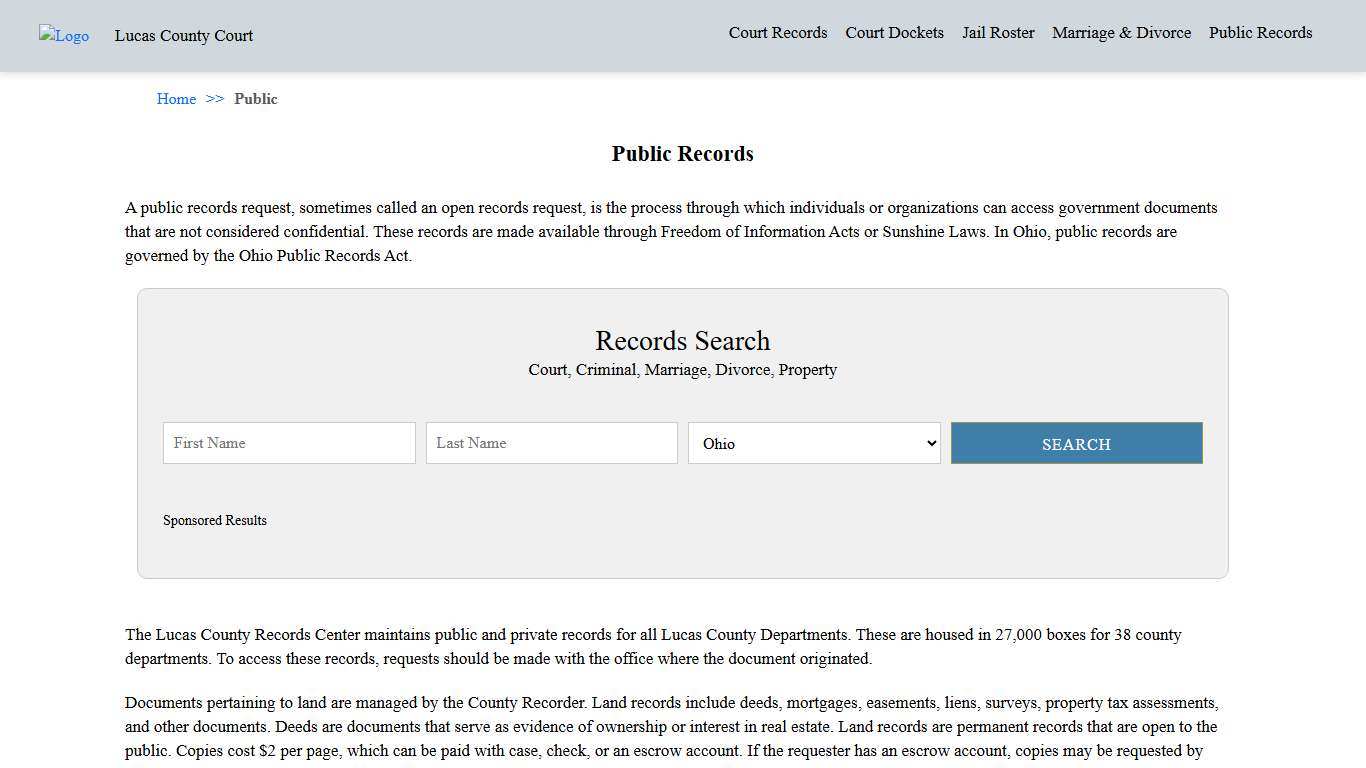Navigate Home via the breadcrumb link
The width and height of the screenshot is (1366, 768).
coord(176,99)
